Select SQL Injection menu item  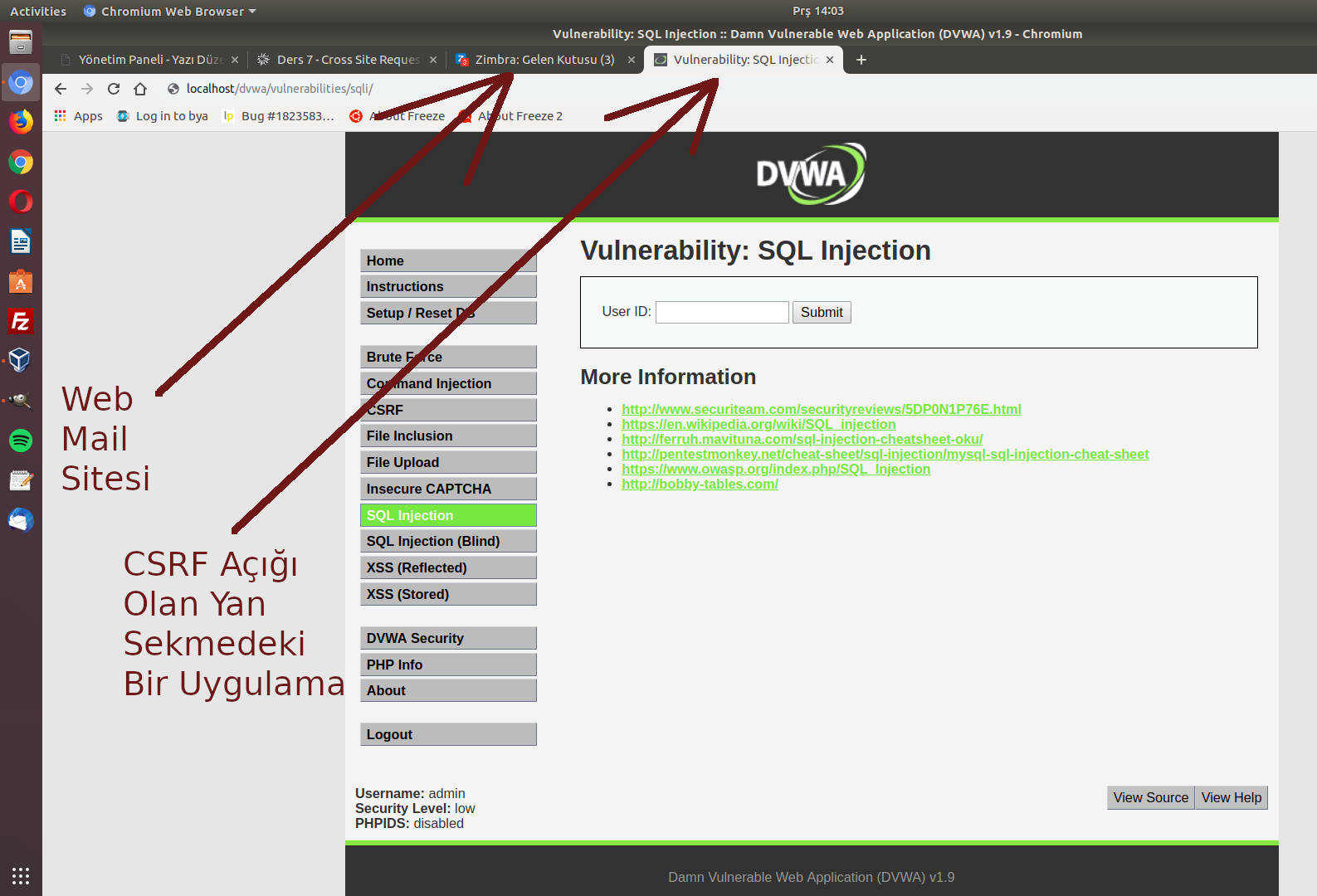point(448,515)
